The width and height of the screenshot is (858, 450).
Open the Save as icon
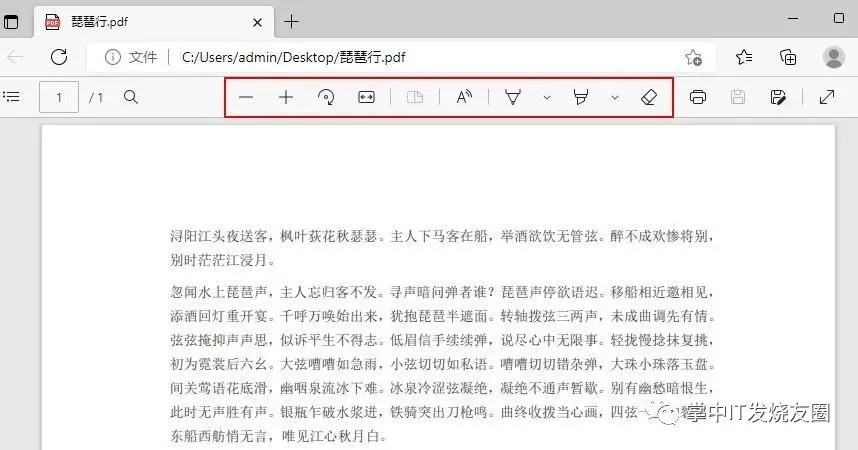778,97
